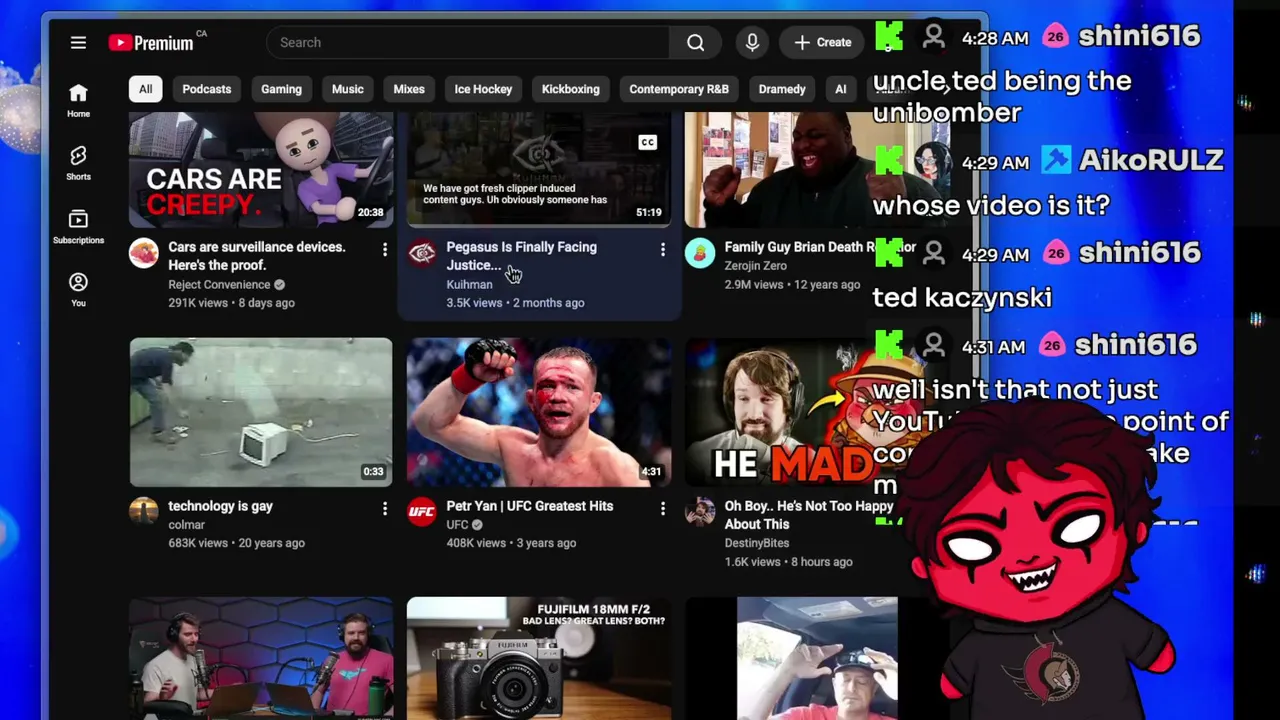
Task: Click the magnifier search button
Action: pyautogui.click(x=695, y=42)
